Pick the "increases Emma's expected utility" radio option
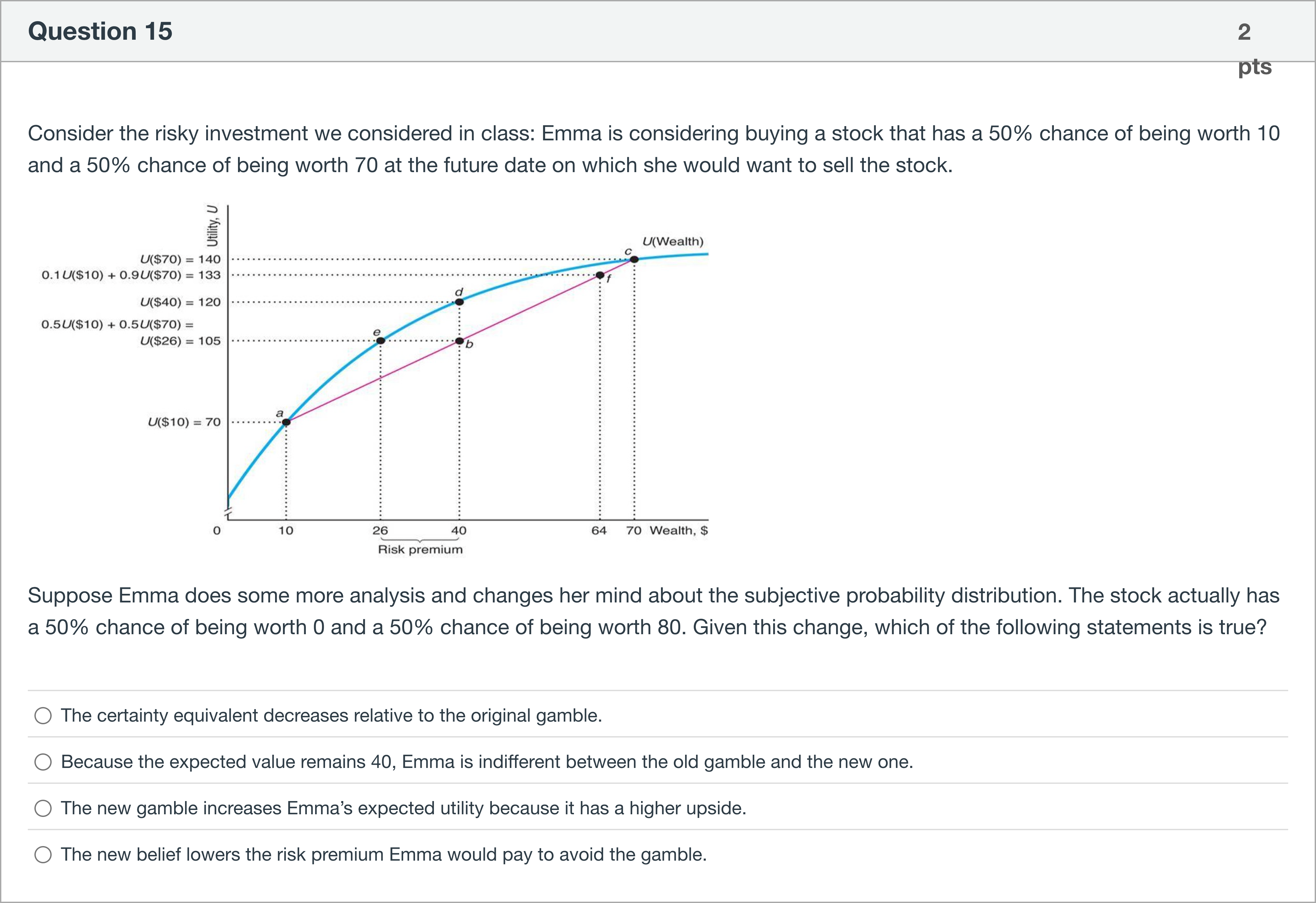 43,808
